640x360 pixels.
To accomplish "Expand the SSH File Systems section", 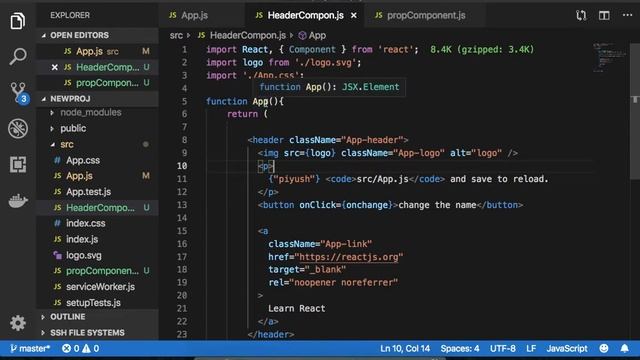I will pyautogui.click(x=97, y=333).
